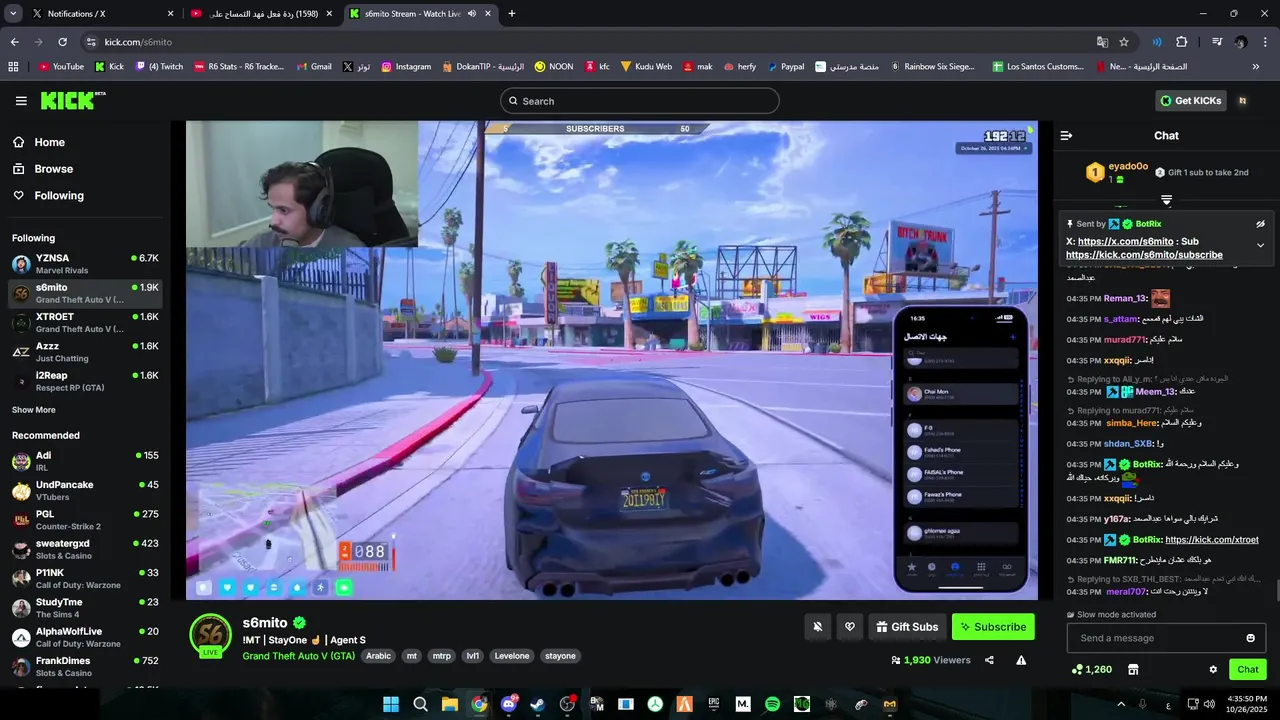Click the Kick Search box
The height and width of the screenshot is (720, 1280).
click(x=640, y=101)
